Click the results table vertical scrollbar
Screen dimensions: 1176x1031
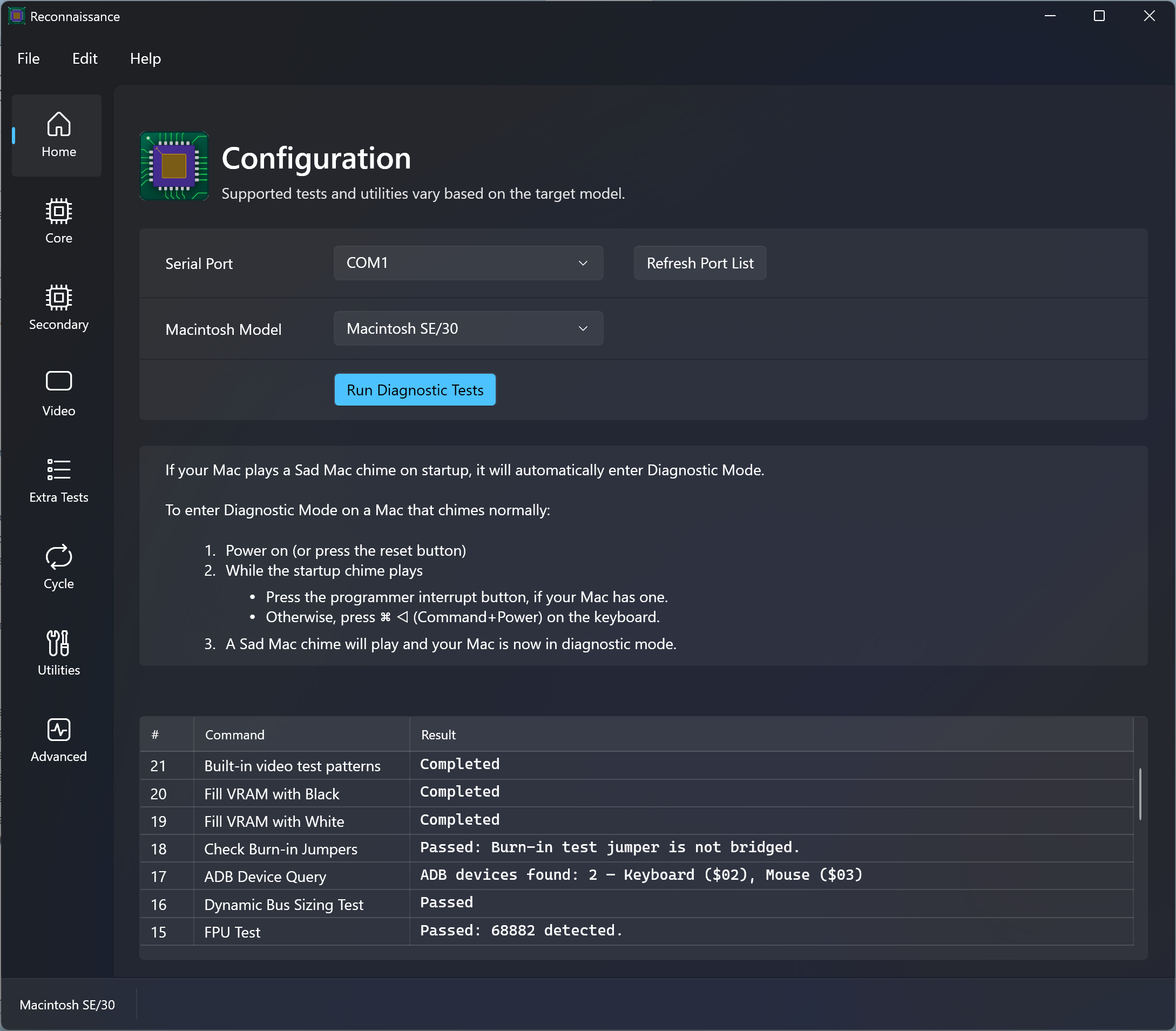pyautogui.click(x=1140, y=794)
